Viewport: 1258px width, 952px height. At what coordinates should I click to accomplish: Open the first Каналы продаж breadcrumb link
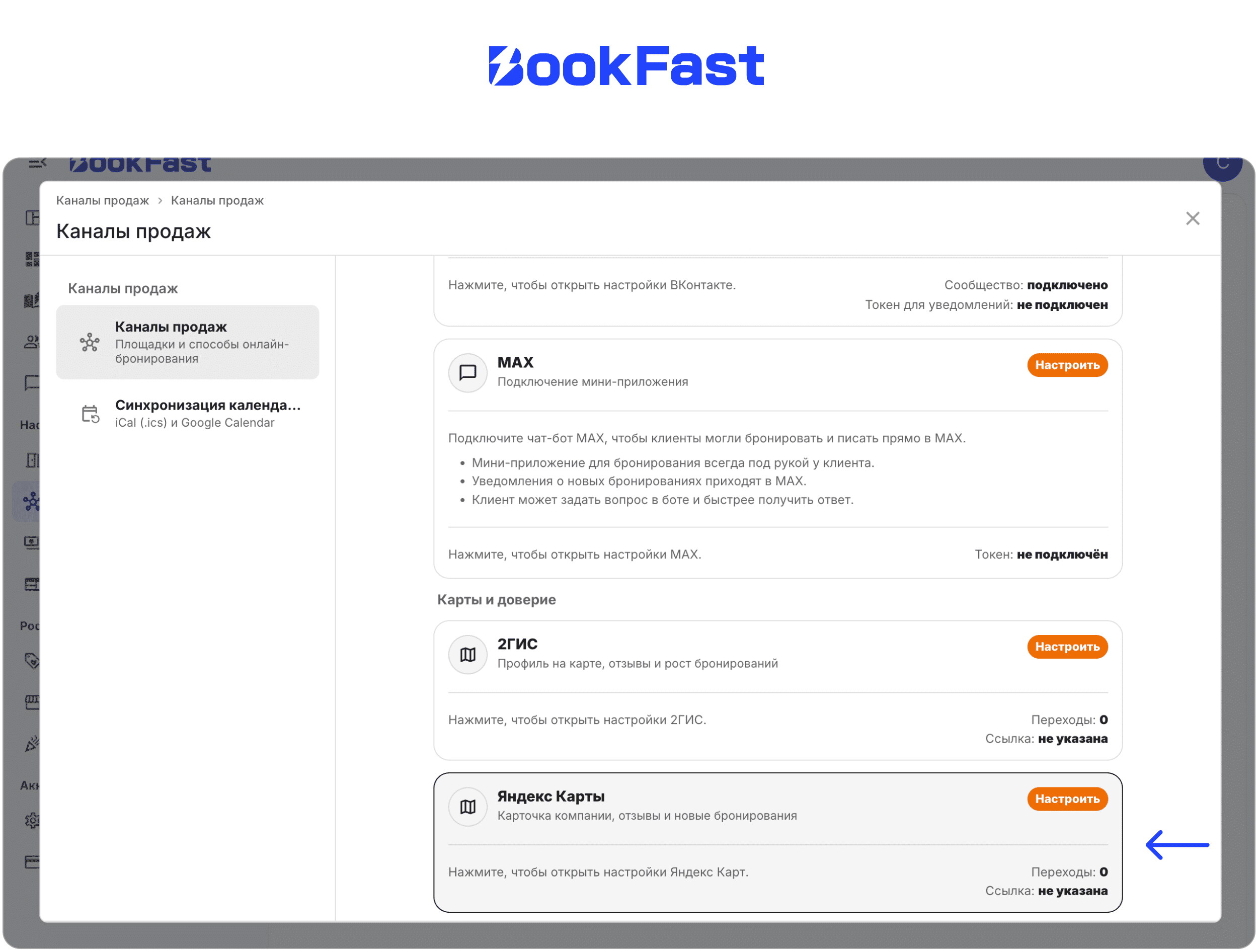[102, 200]
